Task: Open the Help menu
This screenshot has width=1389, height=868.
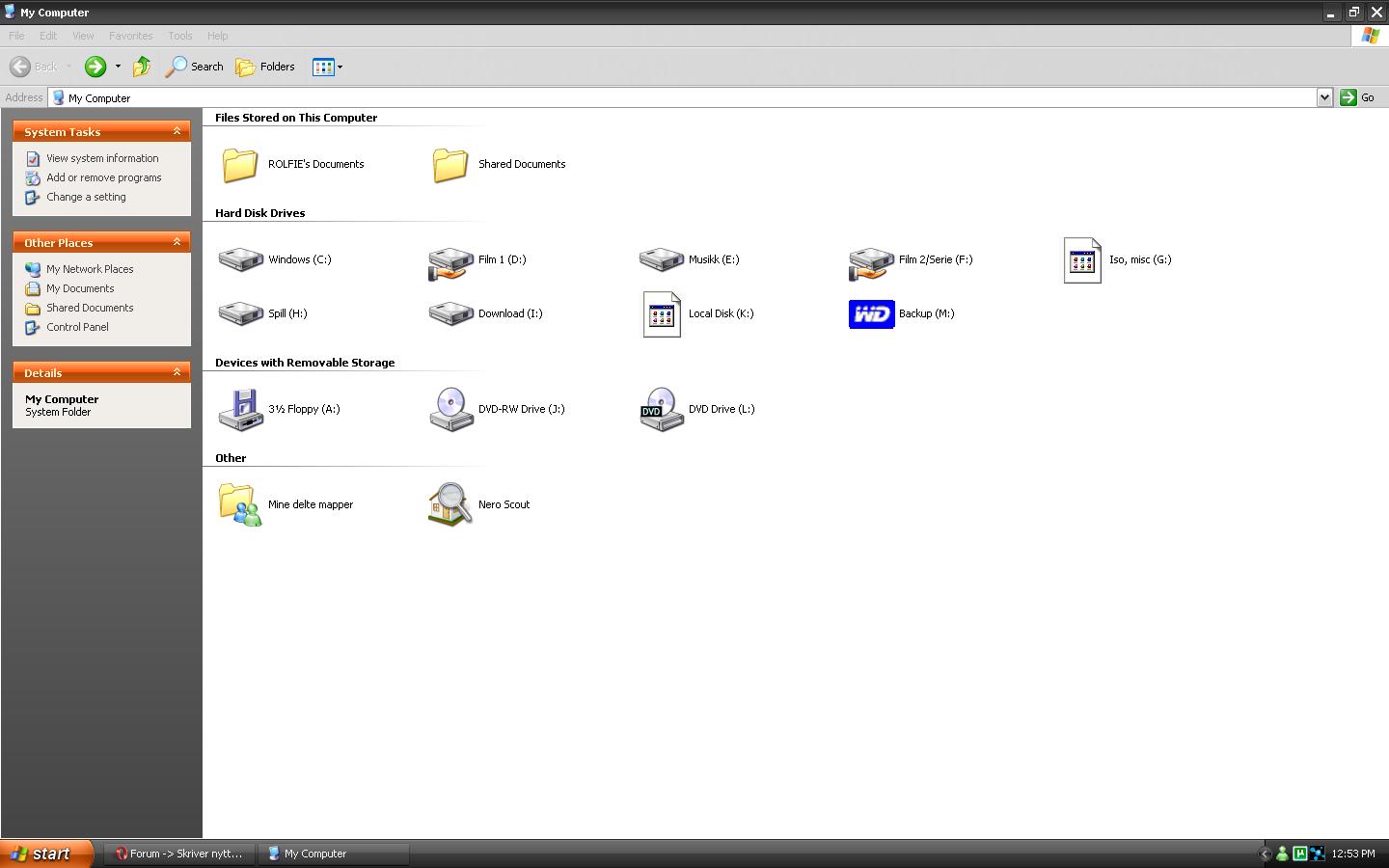Action: point(217,36)
